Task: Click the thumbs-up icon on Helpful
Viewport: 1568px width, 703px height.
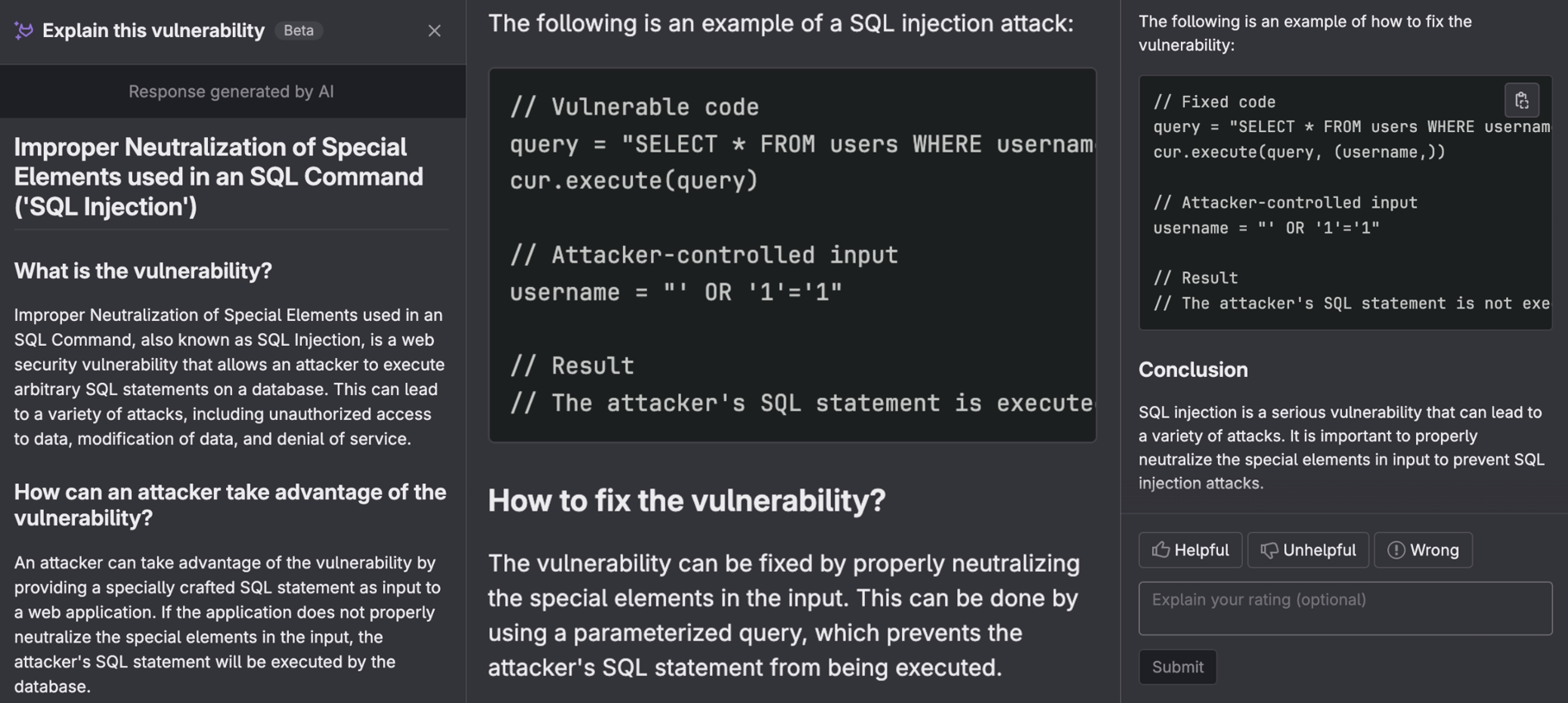Action: pyautogui.click(x=1161, y=550)
